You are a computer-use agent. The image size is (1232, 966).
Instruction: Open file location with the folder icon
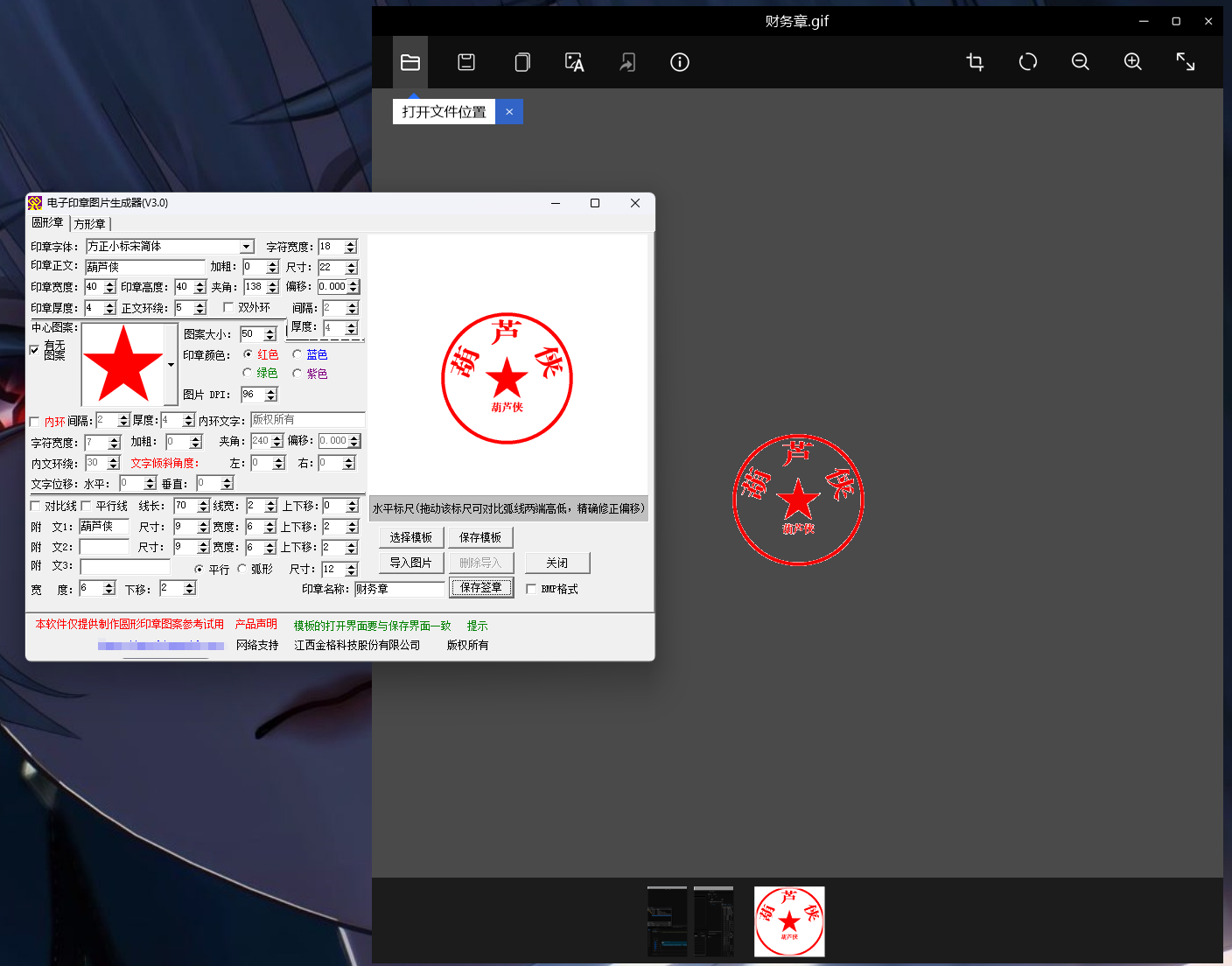click(410, 62)
